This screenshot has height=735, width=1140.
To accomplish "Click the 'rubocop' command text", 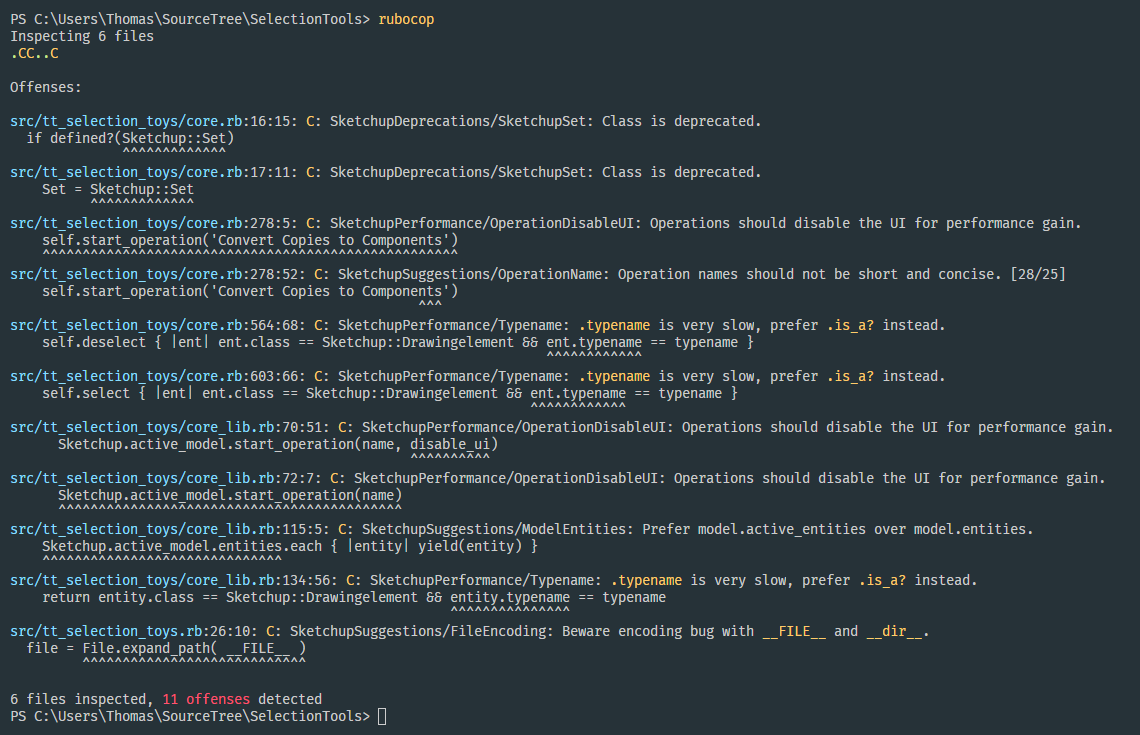I will coord(406,19).
